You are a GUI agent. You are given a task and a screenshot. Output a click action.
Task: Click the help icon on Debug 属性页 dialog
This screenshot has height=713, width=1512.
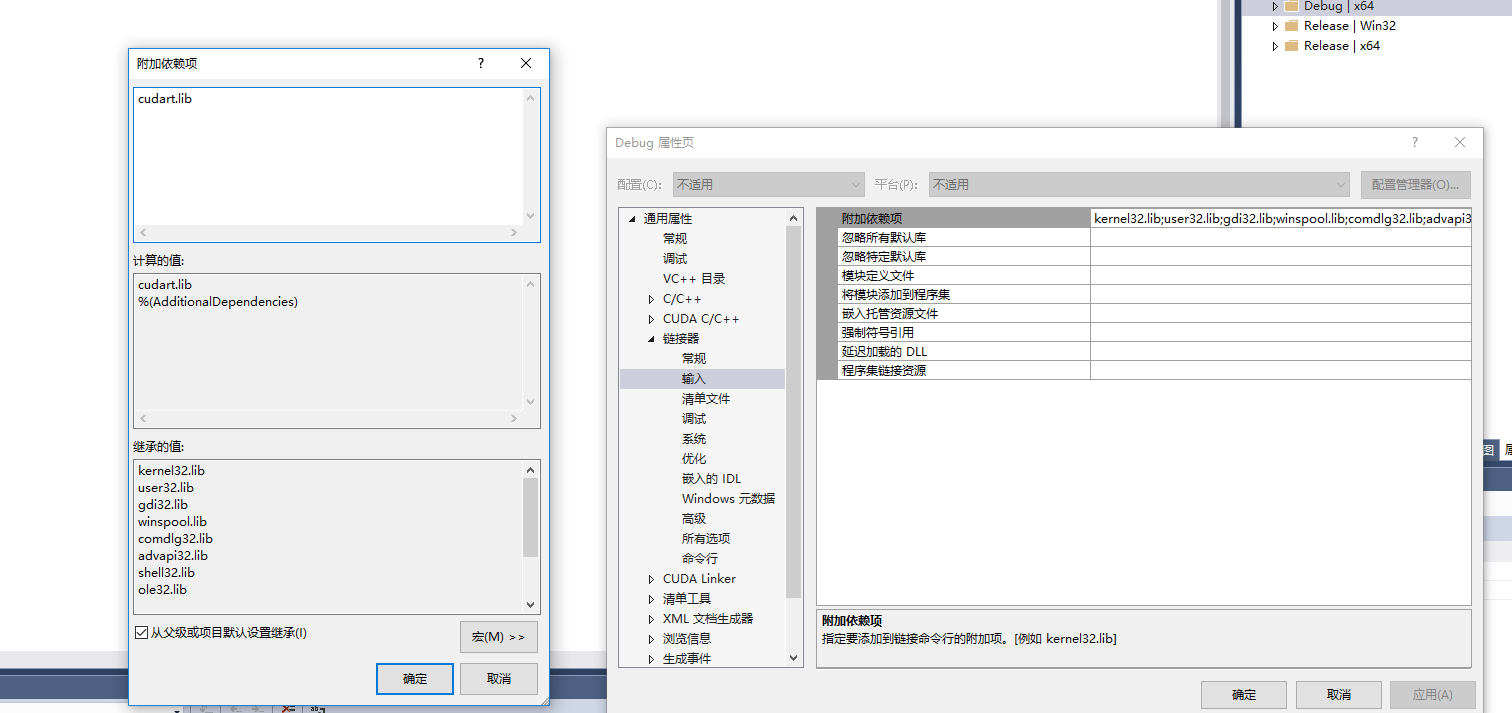(x=1414, y=142)
